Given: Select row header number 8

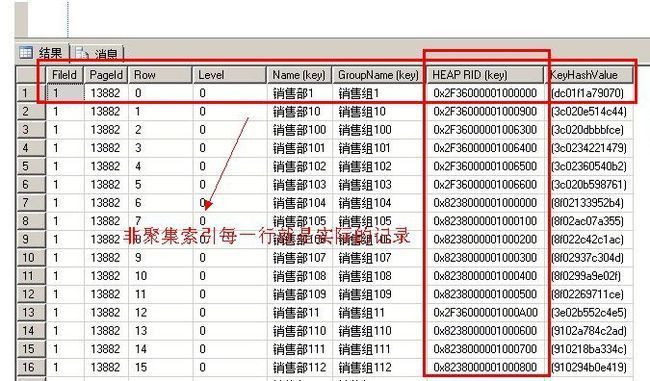Looking at the screenshot, I should (31, 221).
